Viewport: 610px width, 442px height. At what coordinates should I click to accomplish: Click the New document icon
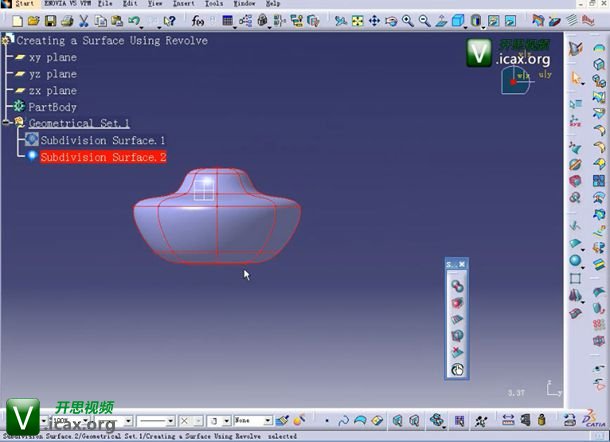pos(19,20)
